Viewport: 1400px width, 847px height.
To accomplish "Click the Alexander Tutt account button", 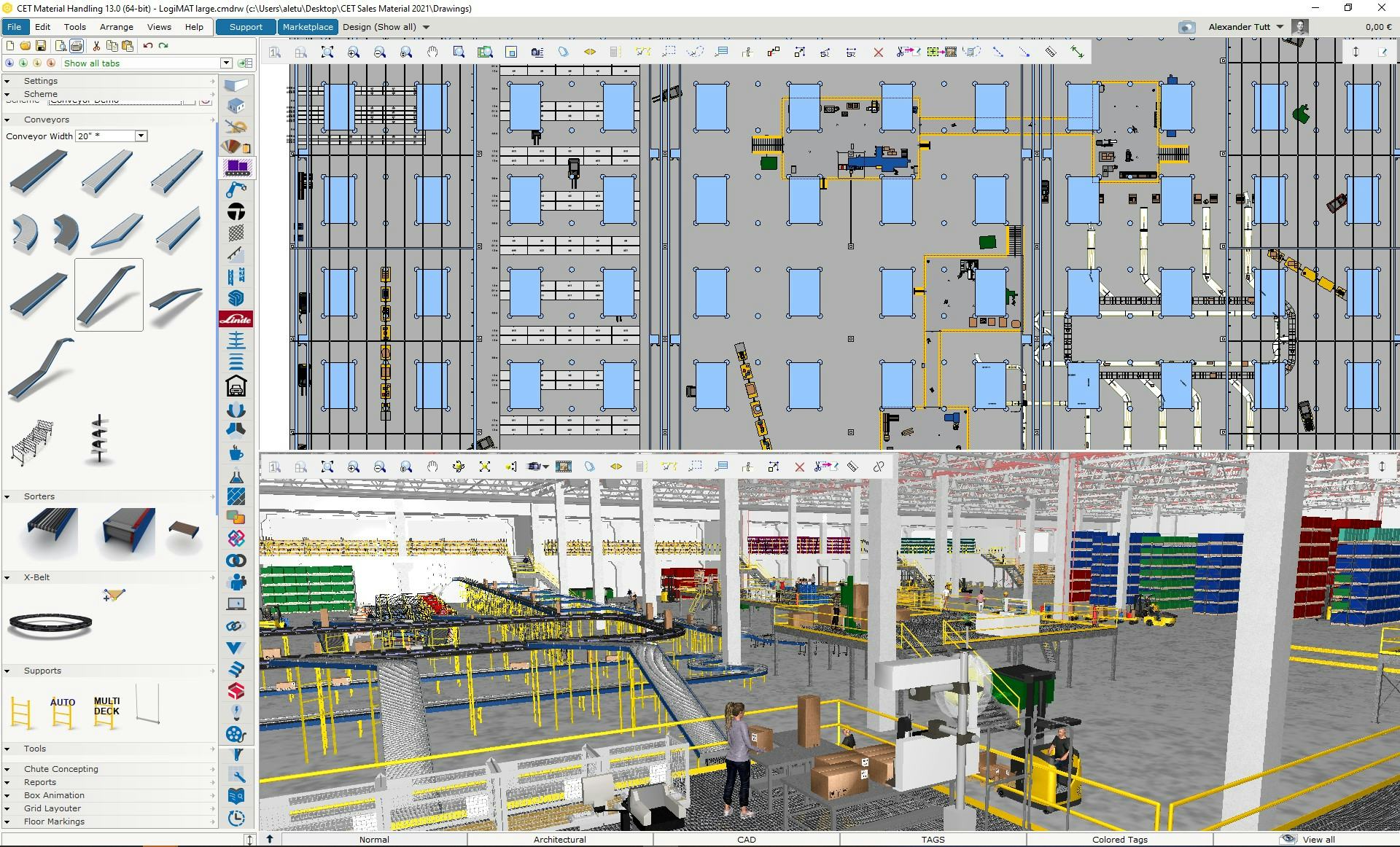I will [1240, 26].
